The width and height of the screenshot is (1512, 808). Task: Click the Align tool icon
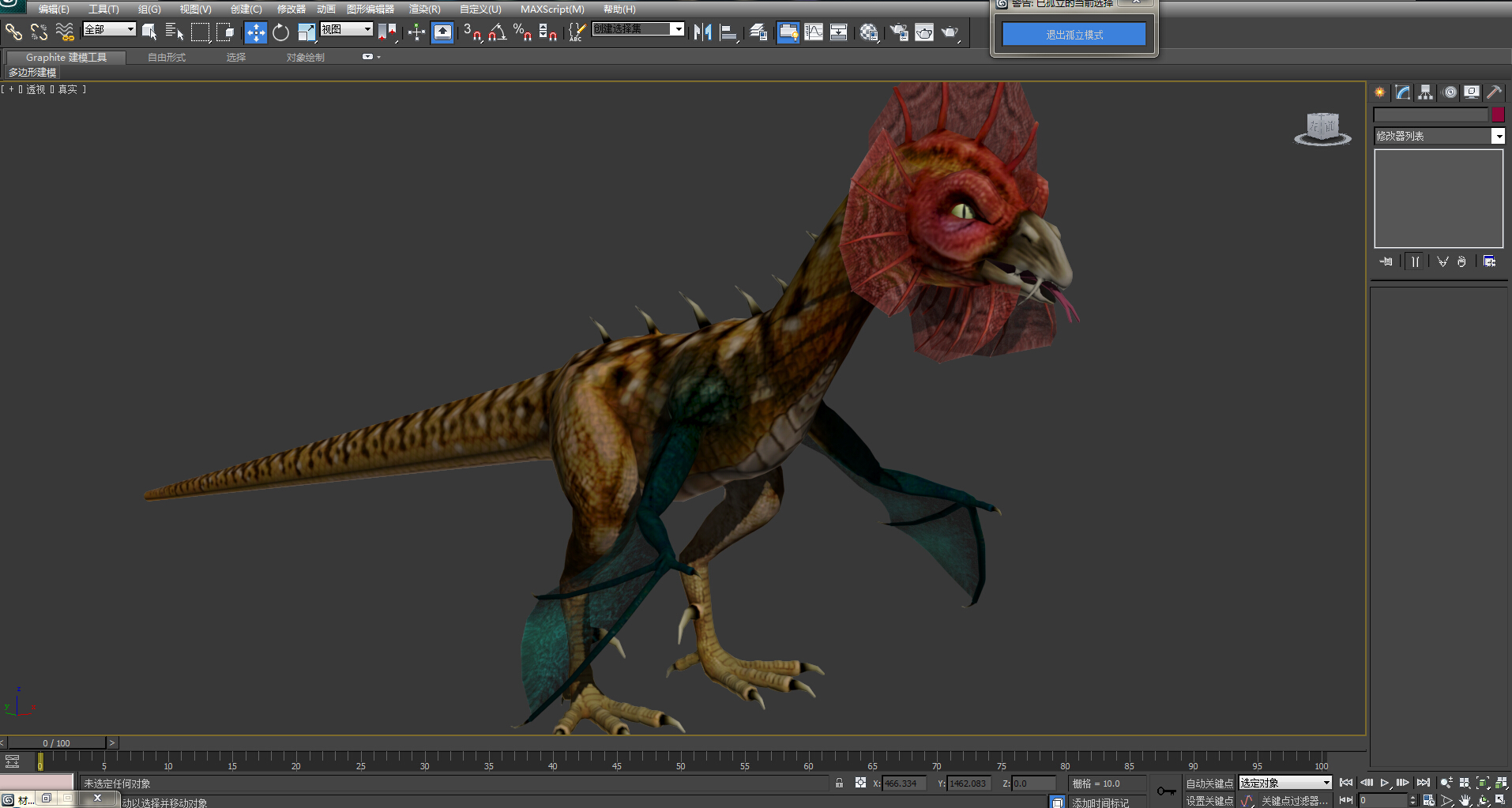point(728,32)
